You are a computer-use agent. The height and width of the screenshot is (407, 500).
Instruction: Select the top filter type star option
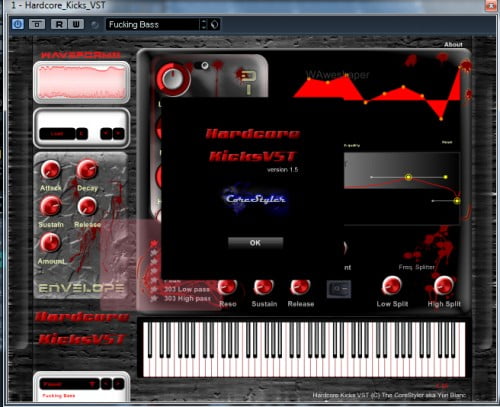pos(154,244)
